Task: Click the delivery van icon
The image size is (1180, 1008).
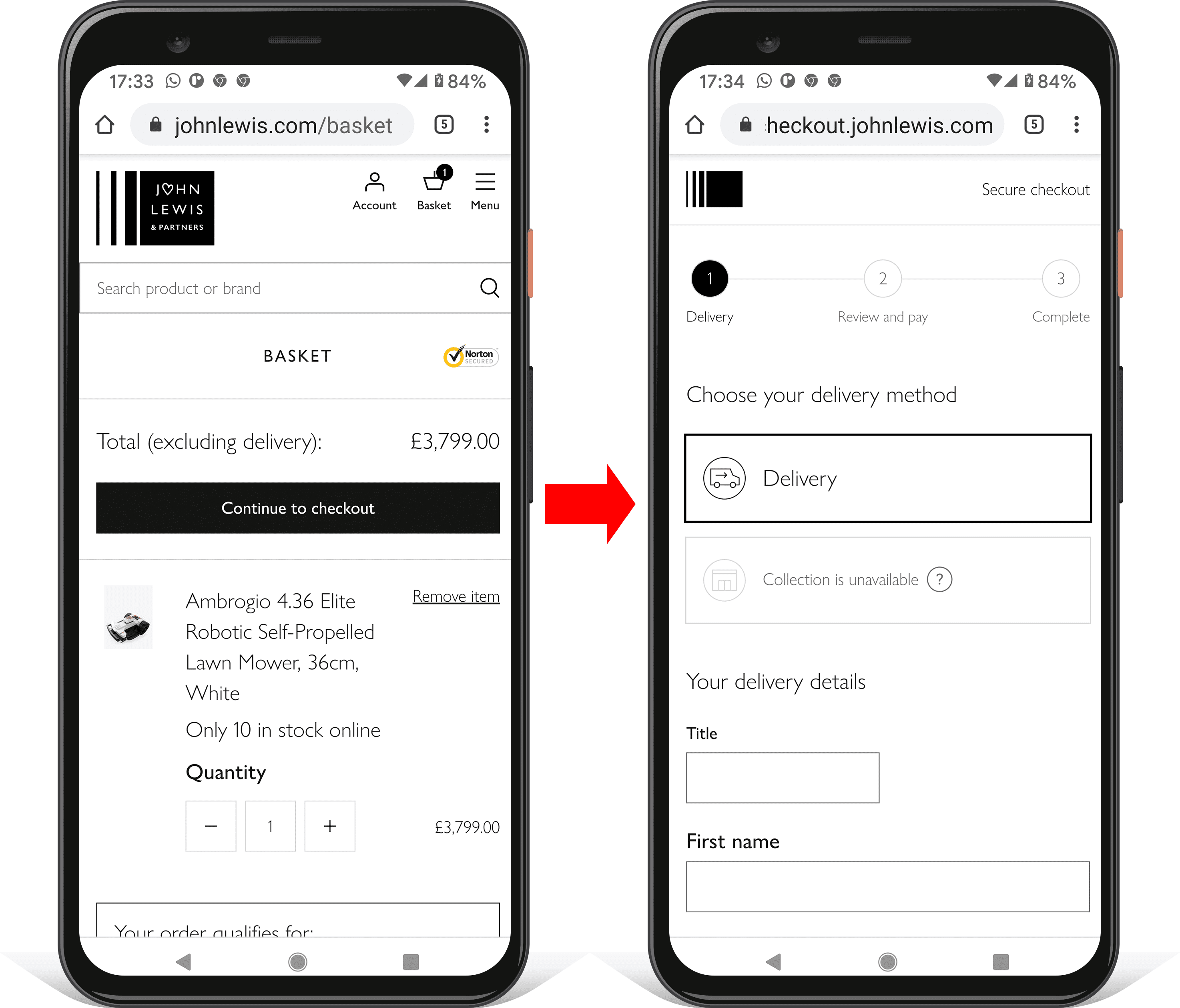Action: [724, 477]
